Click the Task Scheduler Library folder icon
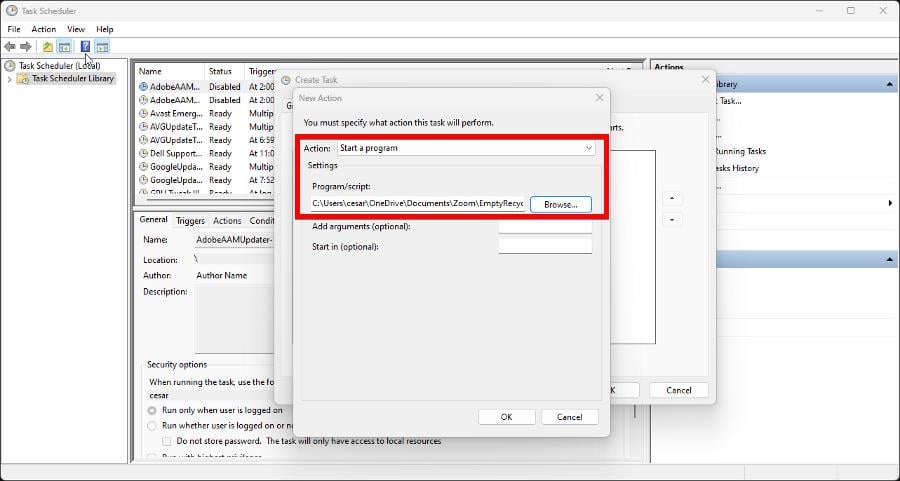The image size is (900, 481). point(23,79)
